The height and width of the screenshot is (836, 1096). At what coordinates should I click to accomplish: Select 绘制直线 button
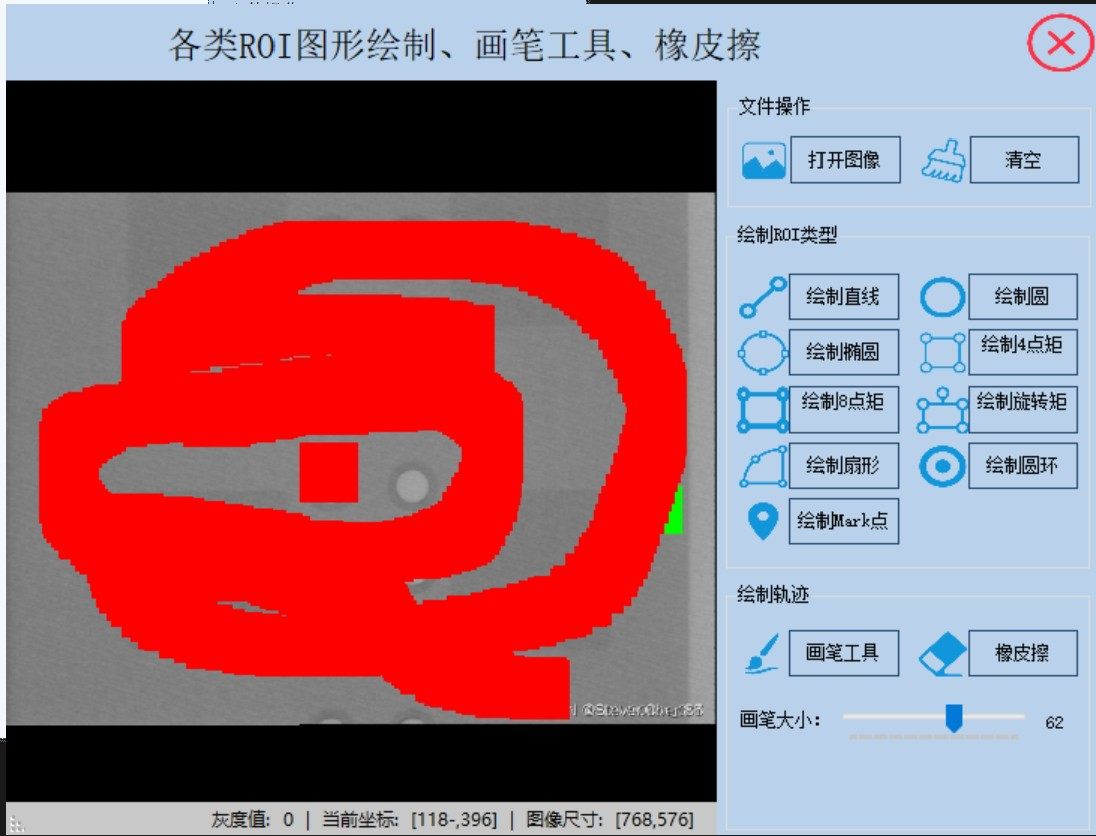tap(844, 296)
